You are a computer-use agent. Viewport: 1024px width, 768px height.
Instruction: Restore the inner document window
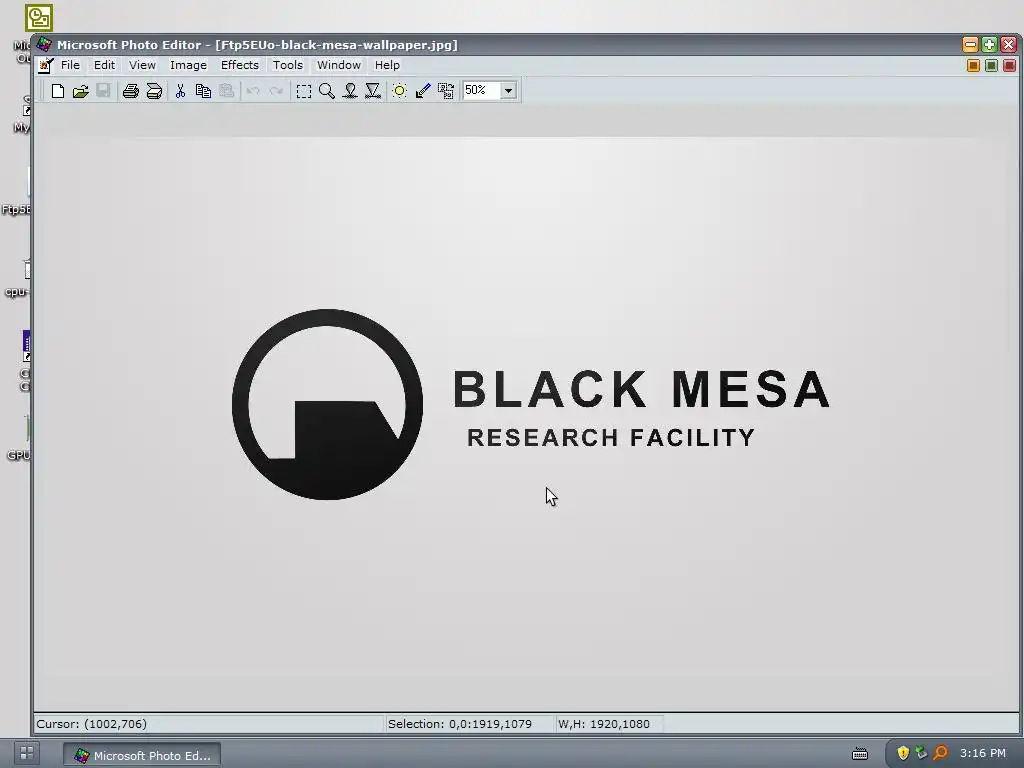(x=991, y=65)
